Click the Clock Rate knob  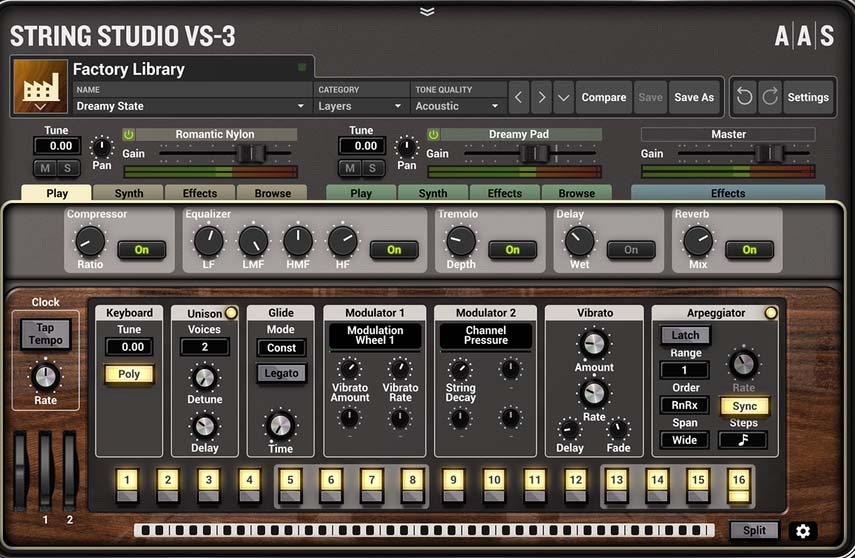point(45,377)
